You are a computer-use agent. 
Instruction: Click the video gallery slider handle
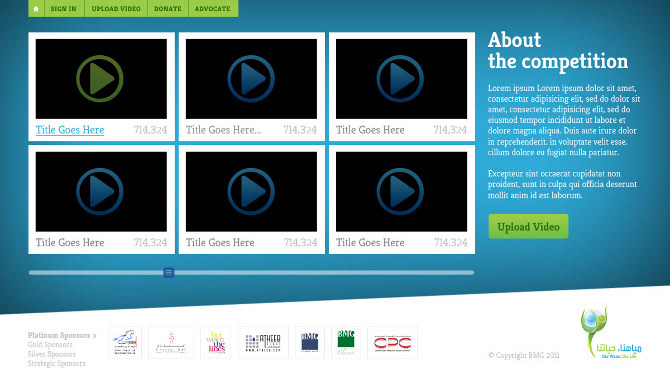pyautogui.click(x=169, y=272)
